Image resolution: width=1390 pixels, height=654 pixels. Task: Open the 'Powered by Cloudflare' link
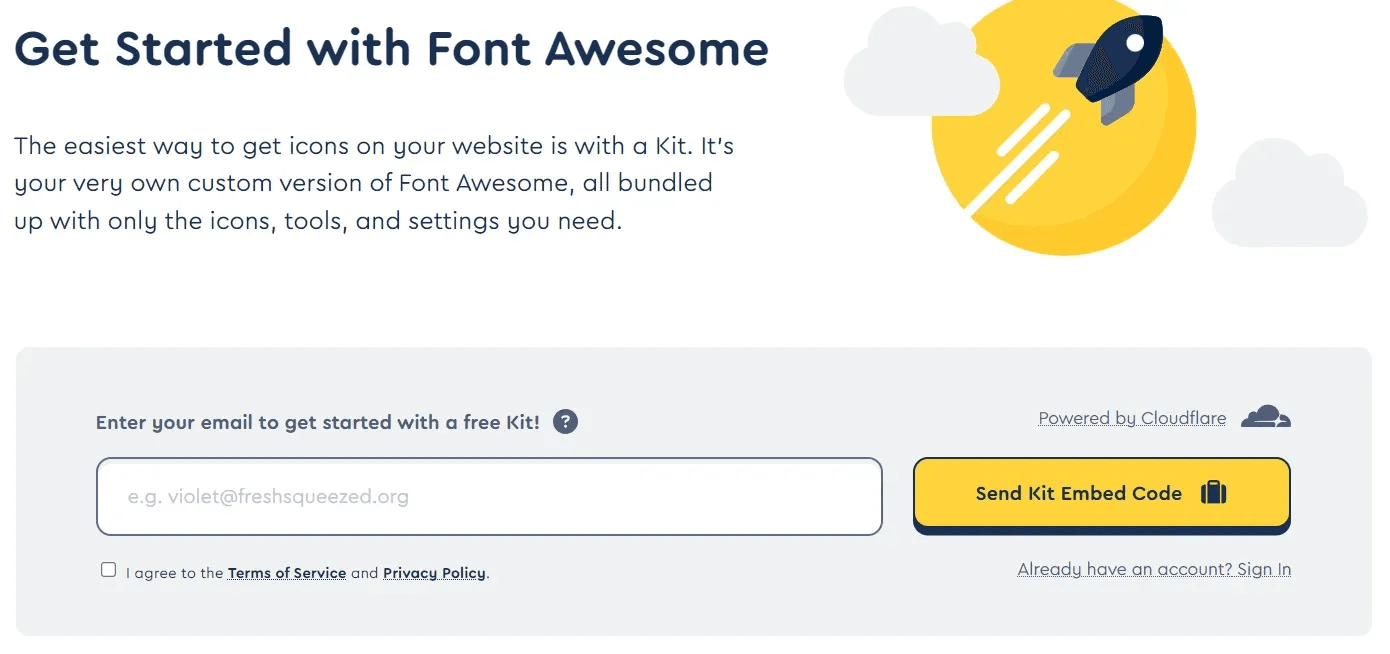pyautogui.click(x=1131, y=417)
